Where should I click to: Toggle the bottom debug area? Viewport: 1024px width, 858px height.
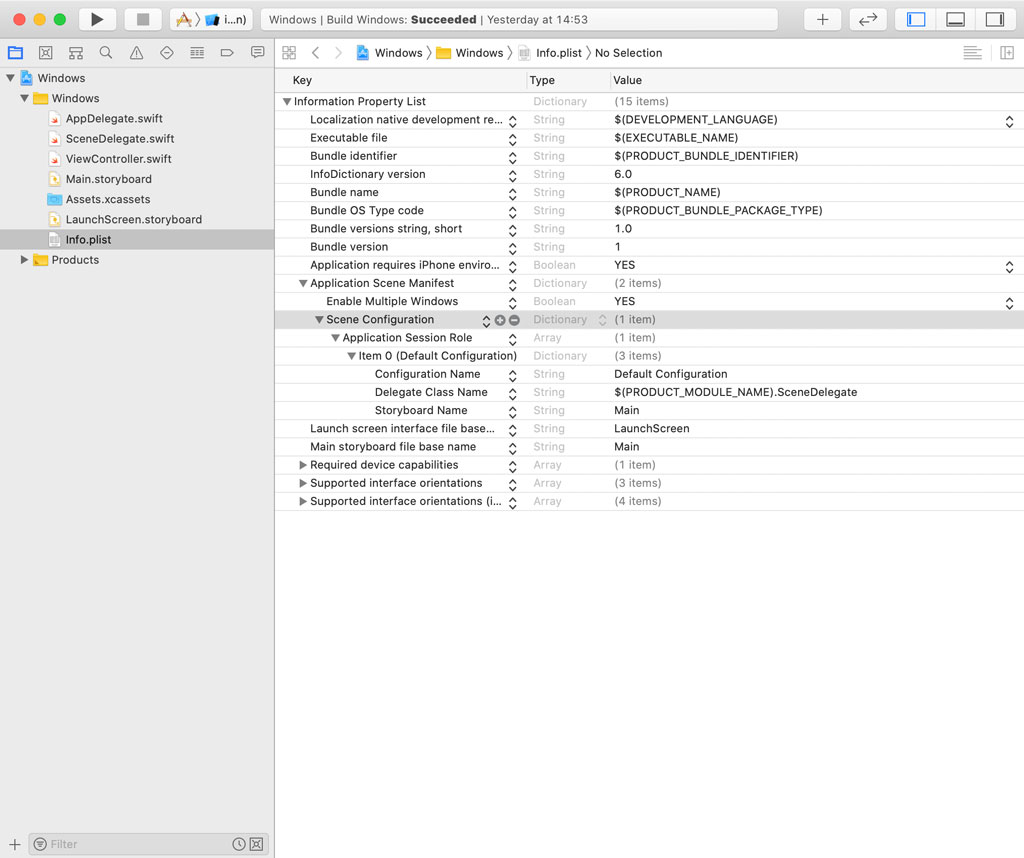tap(954, 19)
